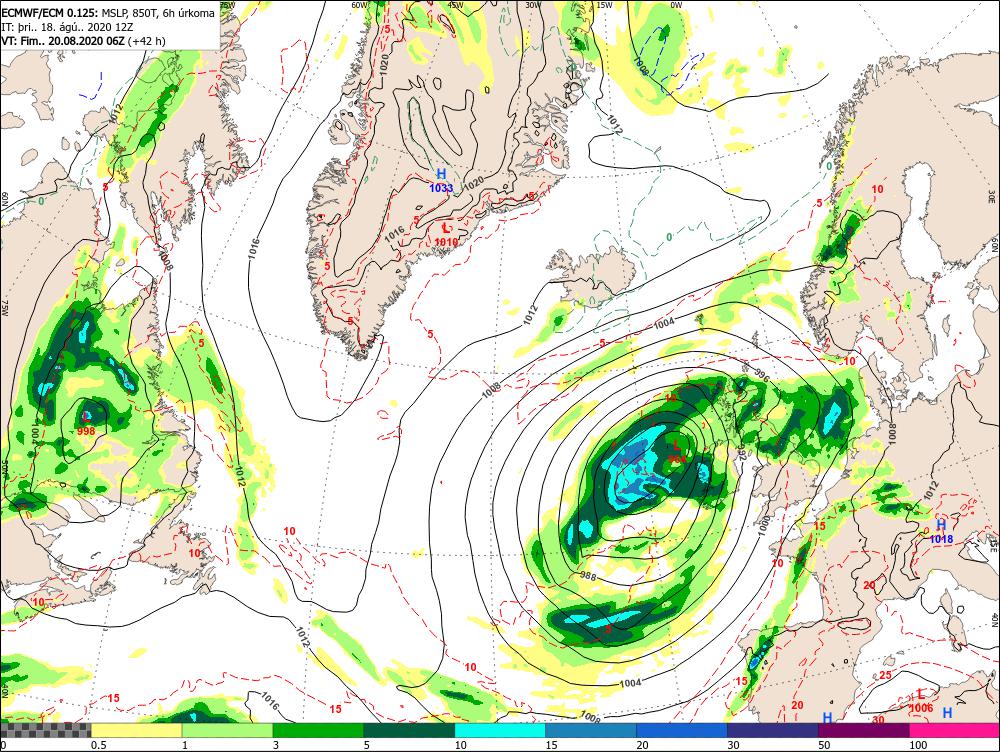Click the red '25' temperature label
The height and width of the screenshot is (752, 1000).
(885, 675)
